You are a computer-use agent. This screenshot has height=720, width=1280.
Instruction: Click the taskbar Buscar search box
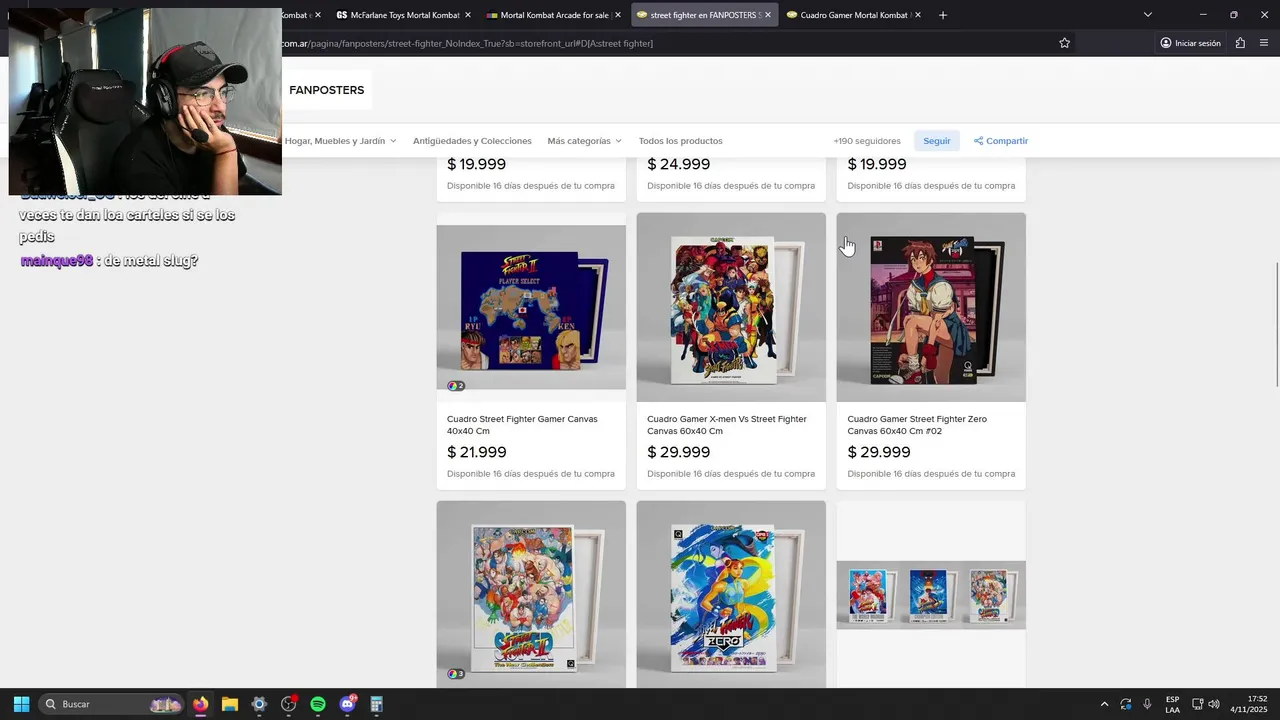tap(112, 704)
